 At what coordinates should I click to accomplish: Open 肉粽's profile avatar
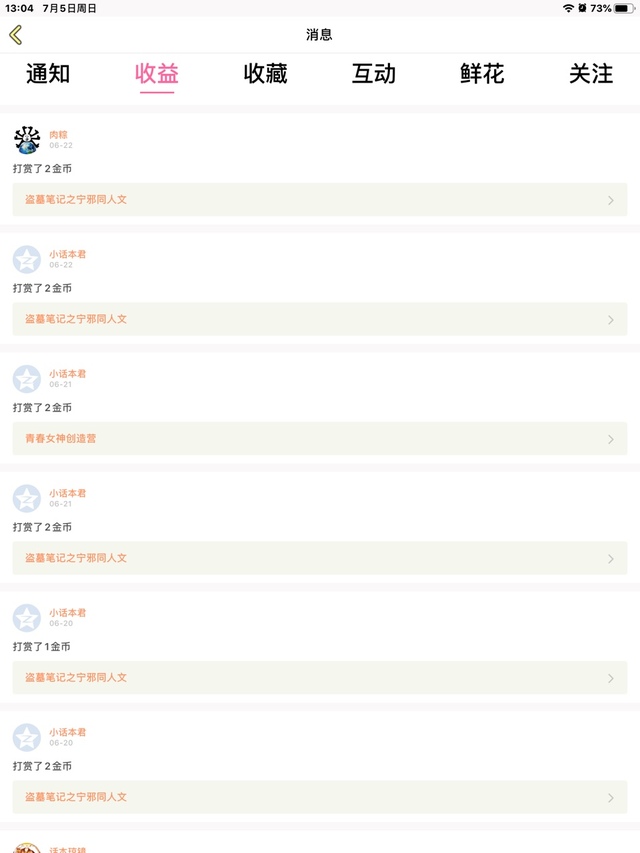click(27, 140)
